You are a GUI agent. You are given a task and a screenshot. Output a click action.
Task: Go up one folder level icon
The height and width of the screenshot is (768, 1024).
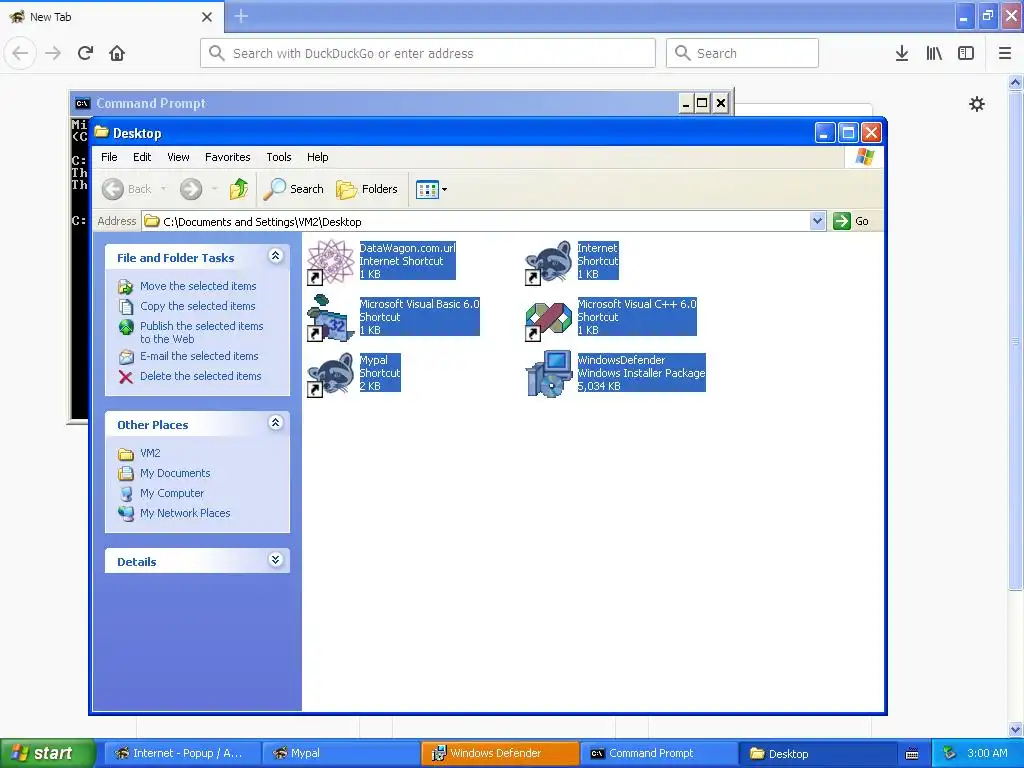(239, 189)
